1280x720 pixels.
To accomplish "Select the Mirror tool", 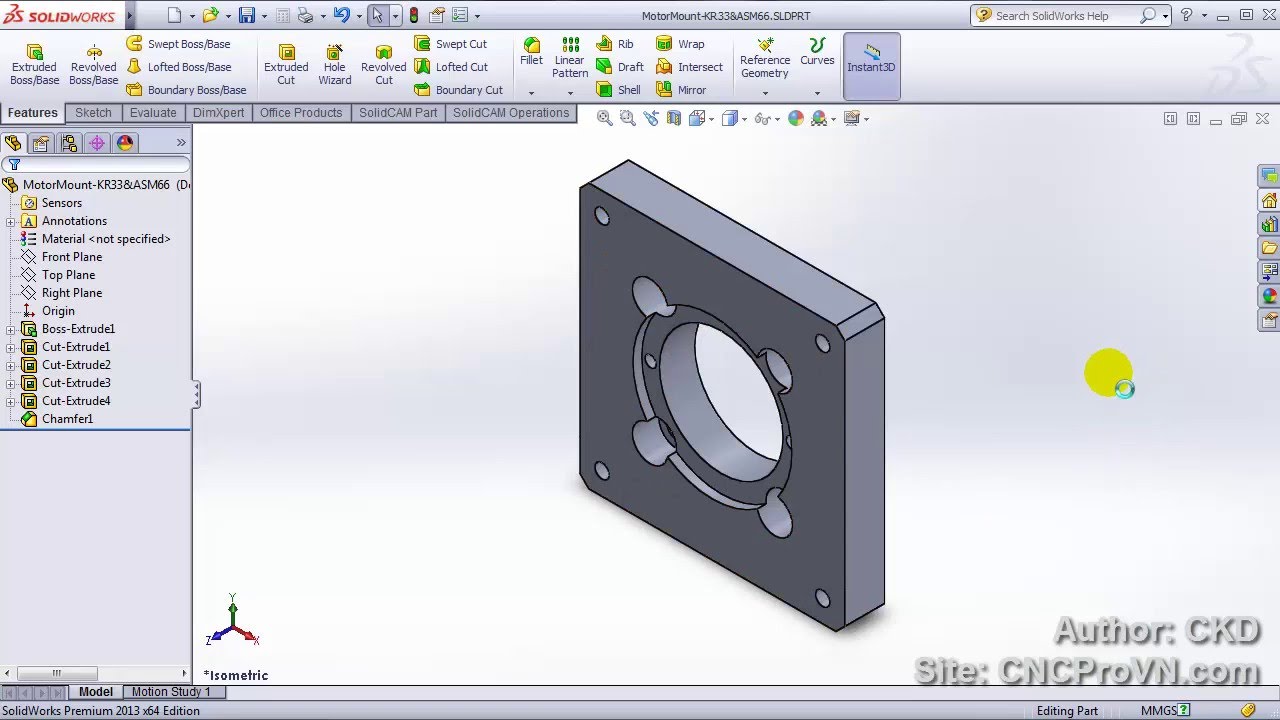I will click(681, 90).
